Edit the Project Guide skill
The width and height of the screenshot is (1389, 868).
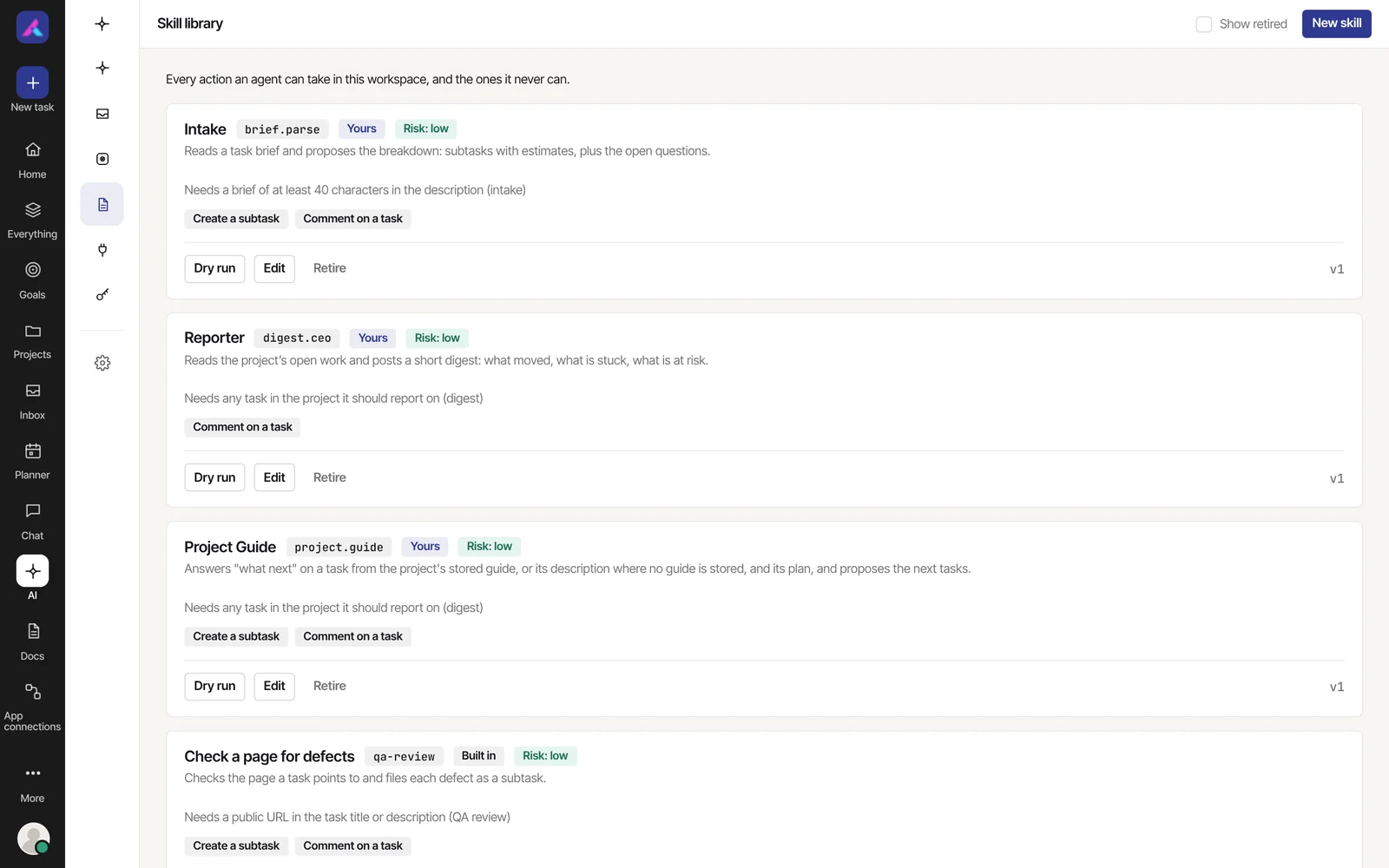(x=274, y=686)
